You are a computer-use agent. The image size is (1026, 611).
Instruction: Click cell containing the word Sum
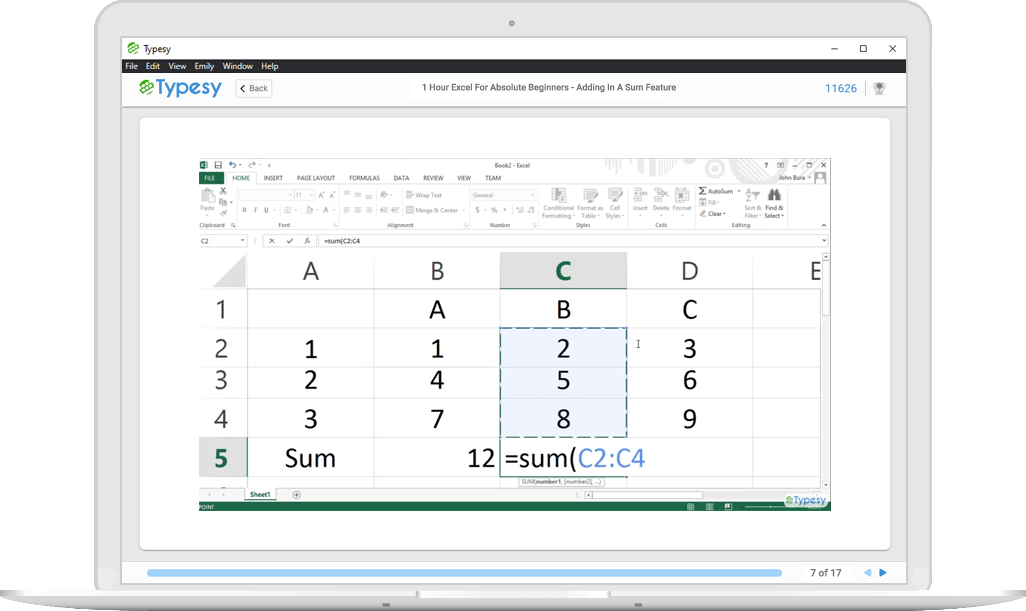tap(311, 458)
